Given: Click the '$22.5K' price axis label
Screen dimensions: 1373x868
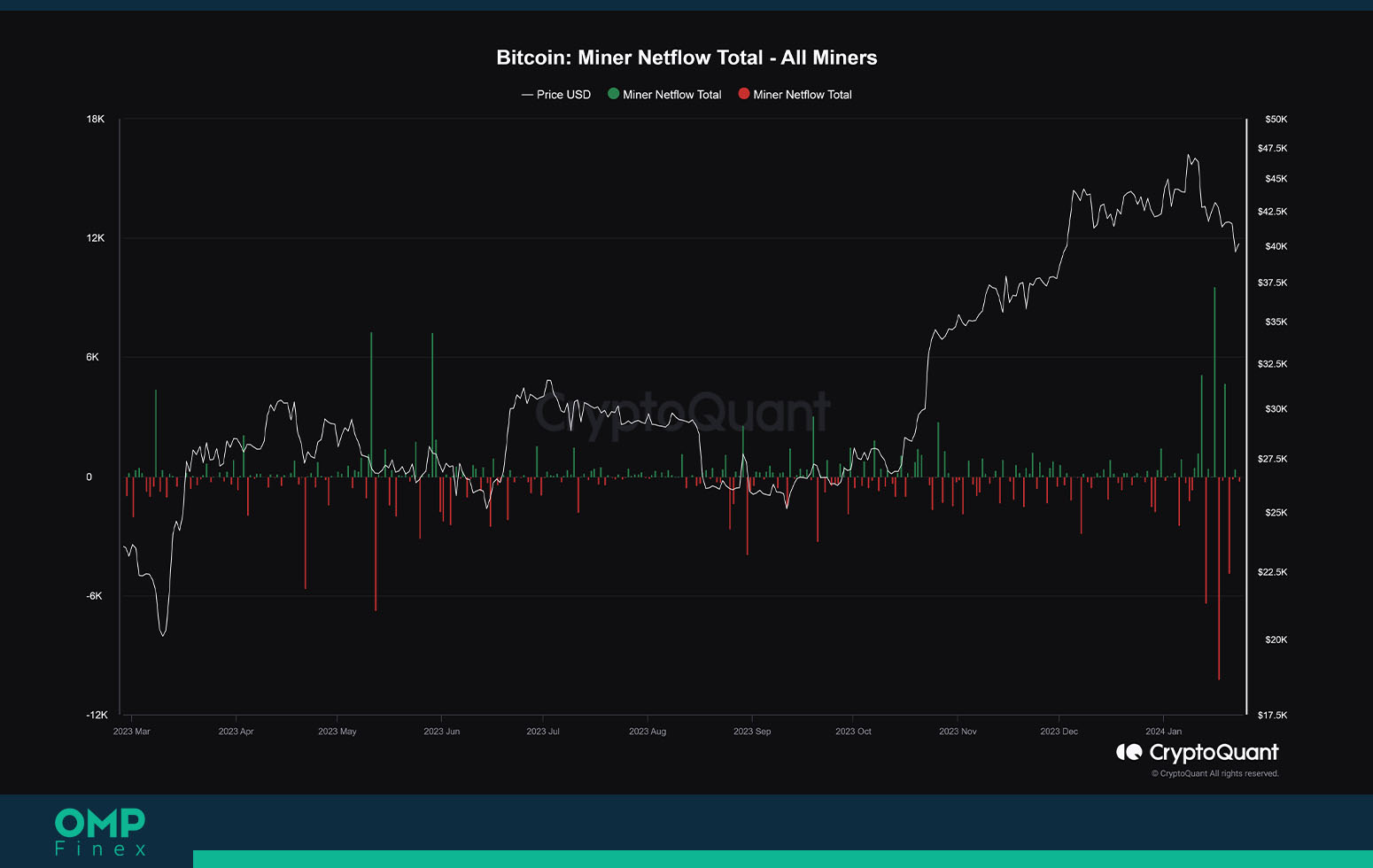Looking at the screenshot, I should coord(1273,571).
